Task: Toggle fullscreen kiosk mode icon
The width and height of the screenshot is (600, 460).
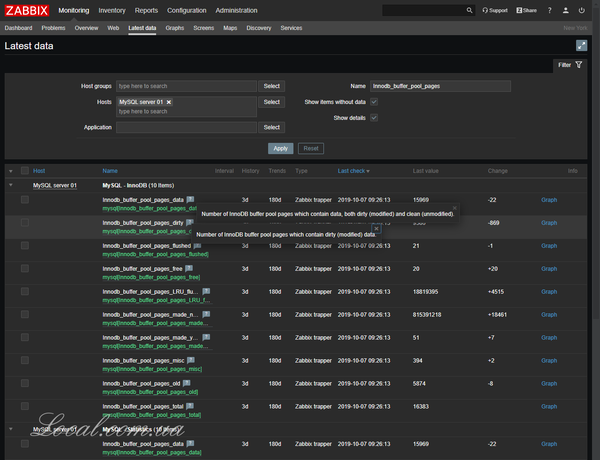Action: tap(581, 46)
